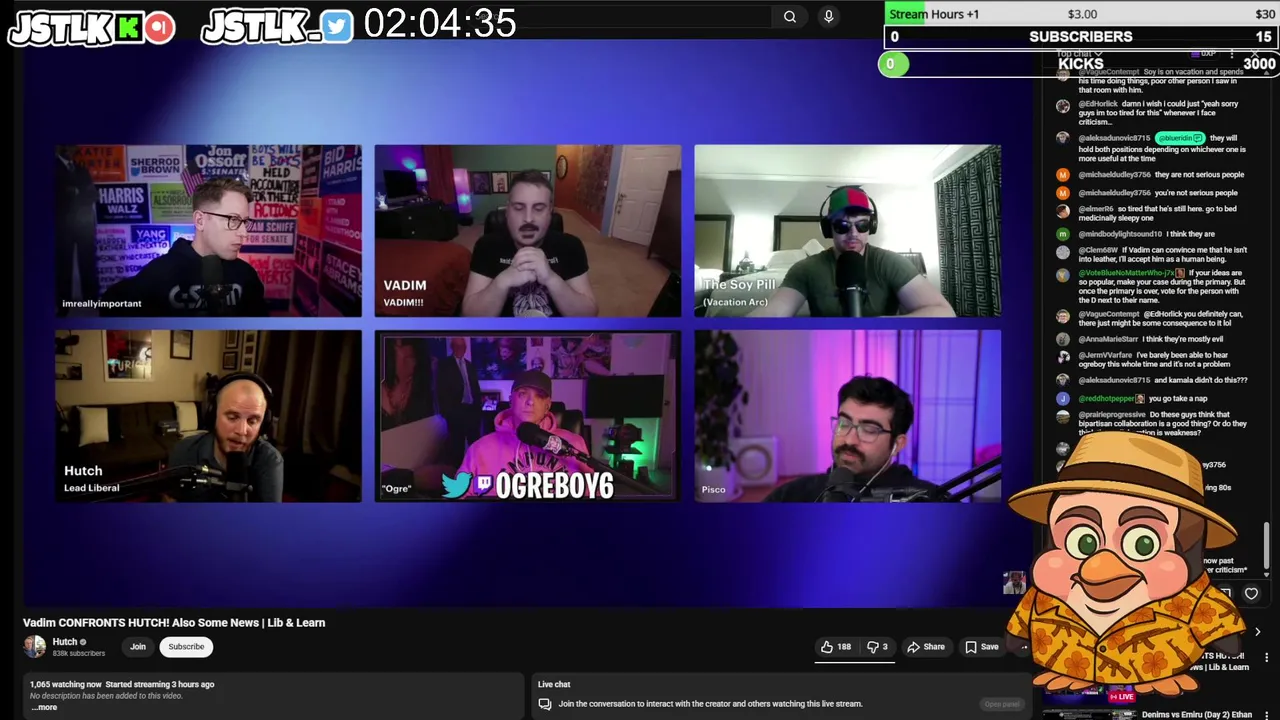This screenshot has height=720, width=1280.
Task: Join the Hutch channel membership
Action: point(138,647)
